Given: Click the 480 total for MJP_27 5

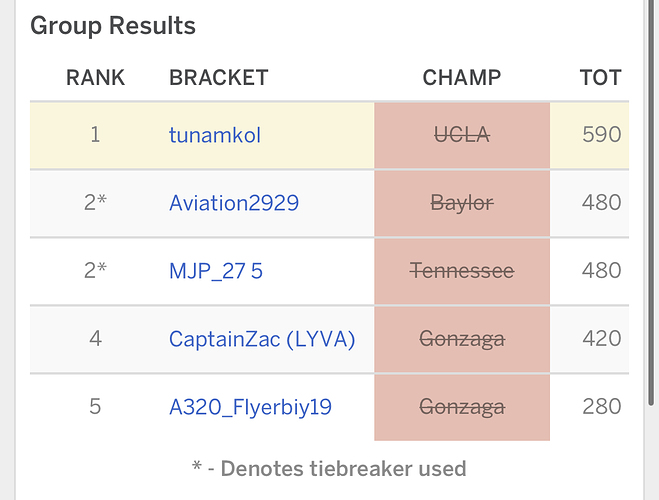Looking at the screenshot, I should click(601, 271).
